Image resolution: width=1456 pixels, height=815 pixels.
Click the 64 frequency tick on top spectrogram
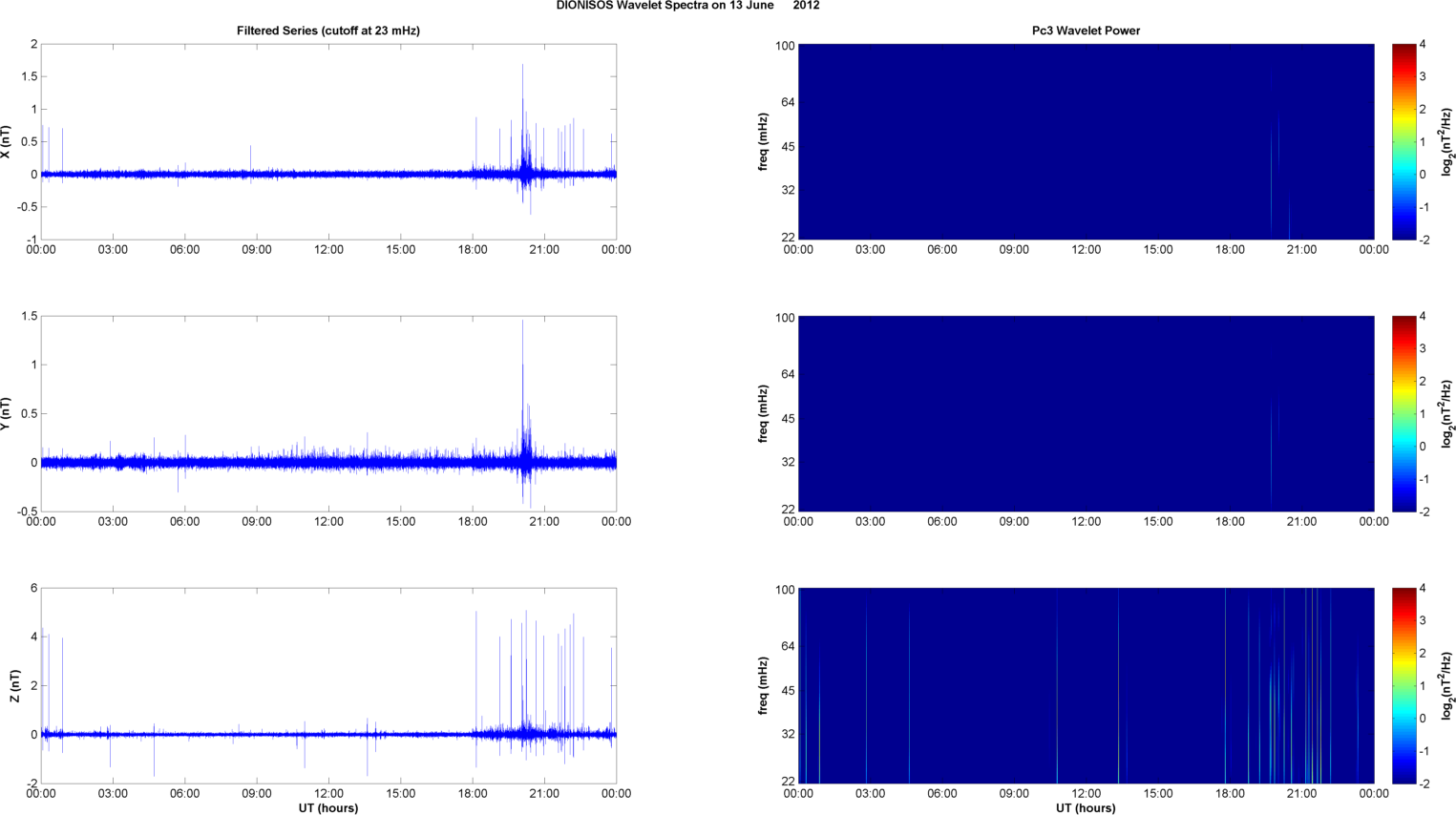tap(788, 102)
